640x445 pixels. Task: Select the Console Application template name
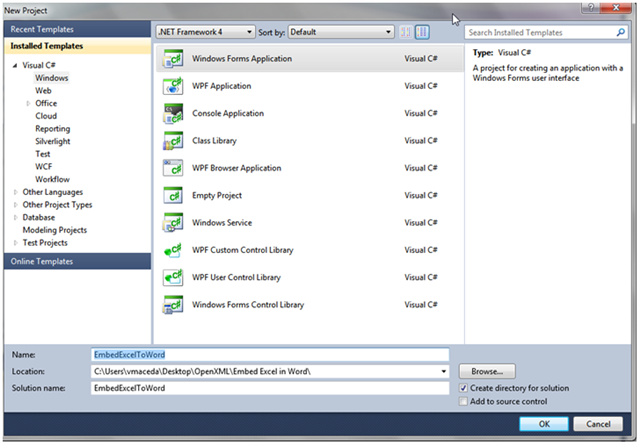[228, 113]
